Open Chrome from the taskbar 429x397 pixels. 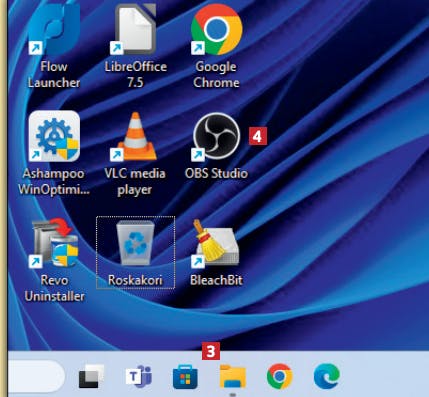(x=279, y=376)
